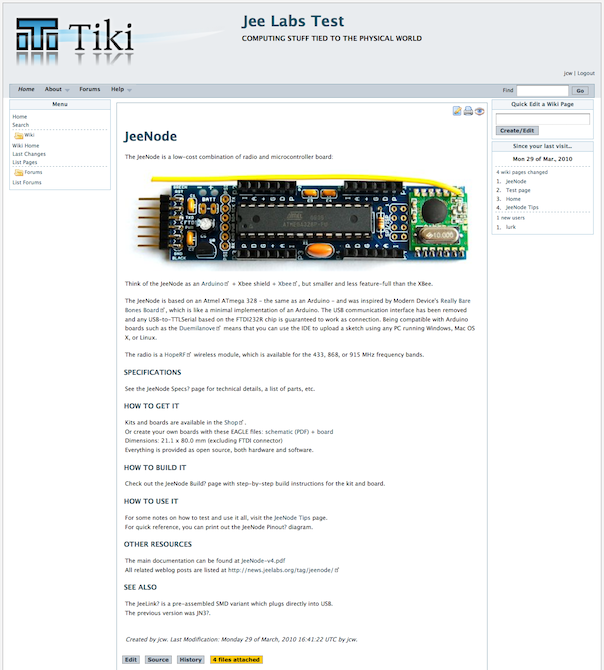The width and height of the screenshot is (604, 670).
Task: Open JeeNode in the changed pages list
Action: (x=516, y=182)
